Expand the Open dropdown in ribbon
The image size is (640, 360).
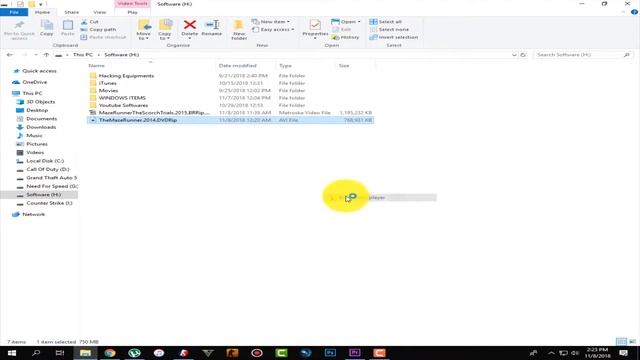(x=346, y=22)
